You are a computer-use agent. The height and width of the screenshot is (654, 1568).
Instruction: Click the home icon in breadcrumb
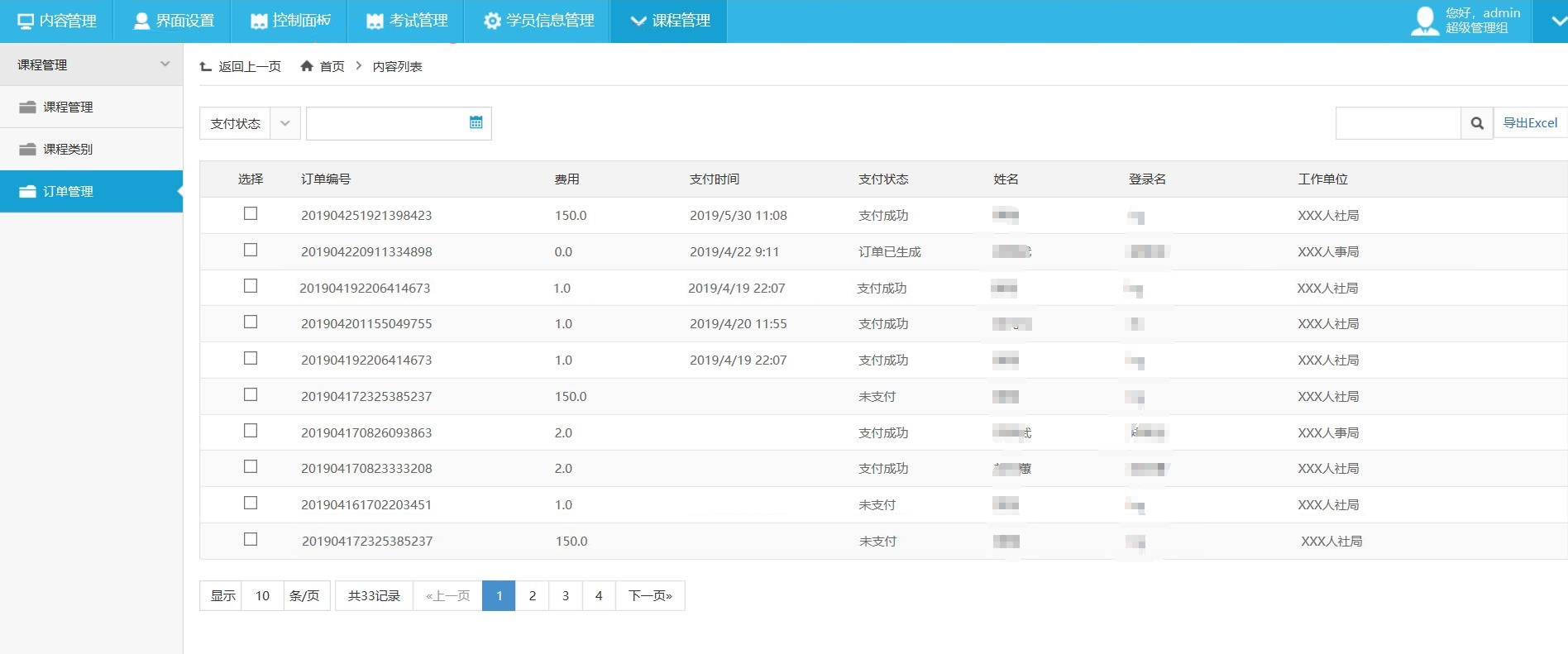307,66
